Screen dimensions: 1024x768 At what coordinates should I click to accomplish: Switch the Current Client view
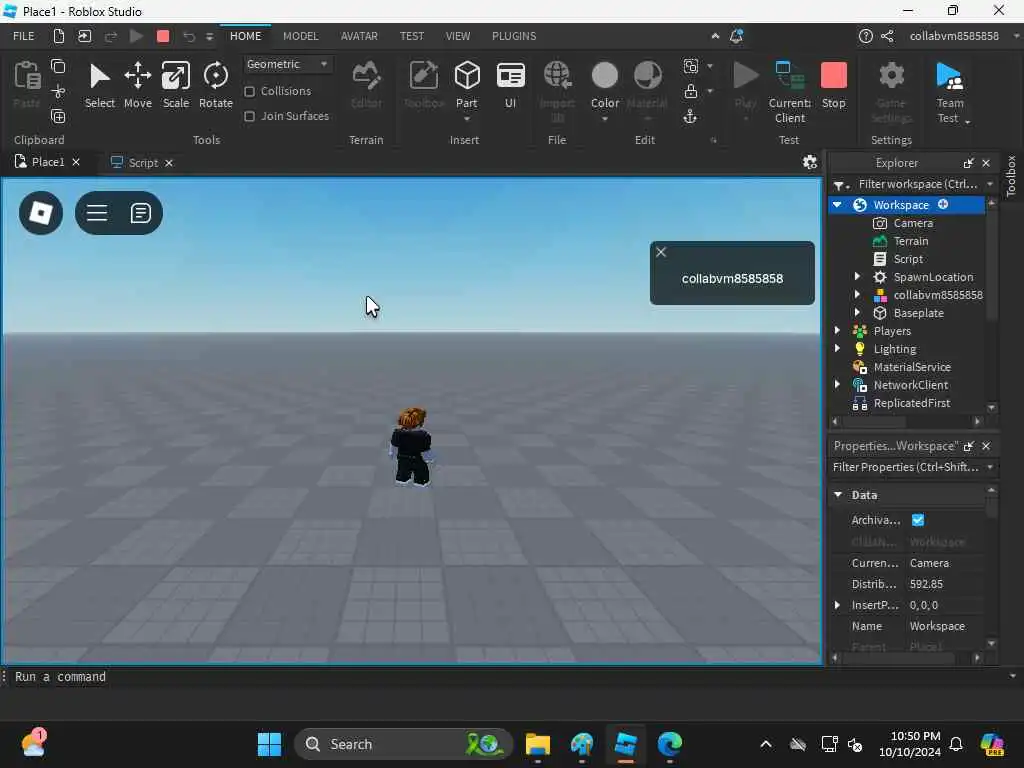click(x=790, y=91)
